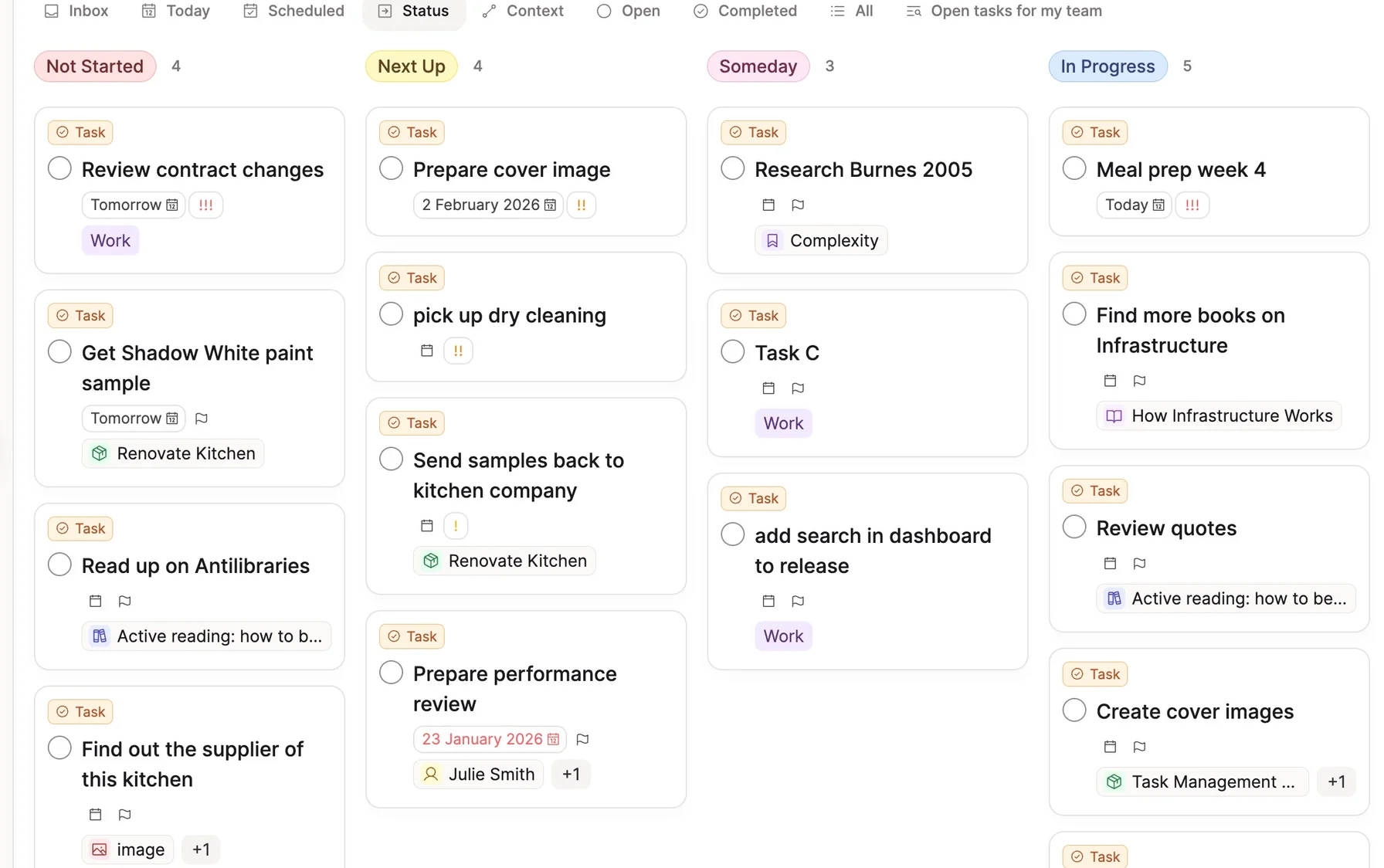1384x868 pixels.
Task: Switch to the Today tab
Action: click(x=176, y=11)
